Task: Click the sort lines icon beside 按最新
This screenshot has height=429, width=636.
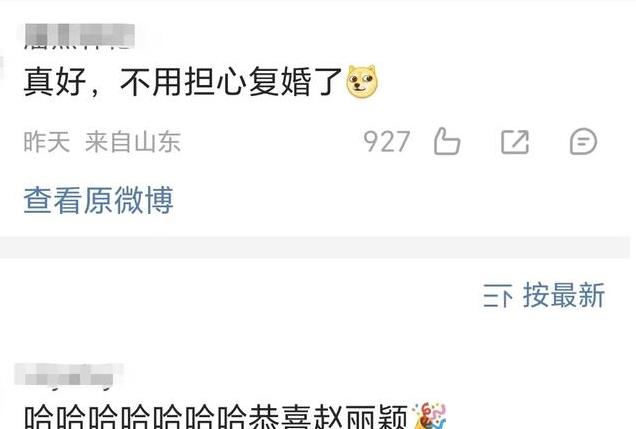Action: pyautogui.click(x=497, y=296)
